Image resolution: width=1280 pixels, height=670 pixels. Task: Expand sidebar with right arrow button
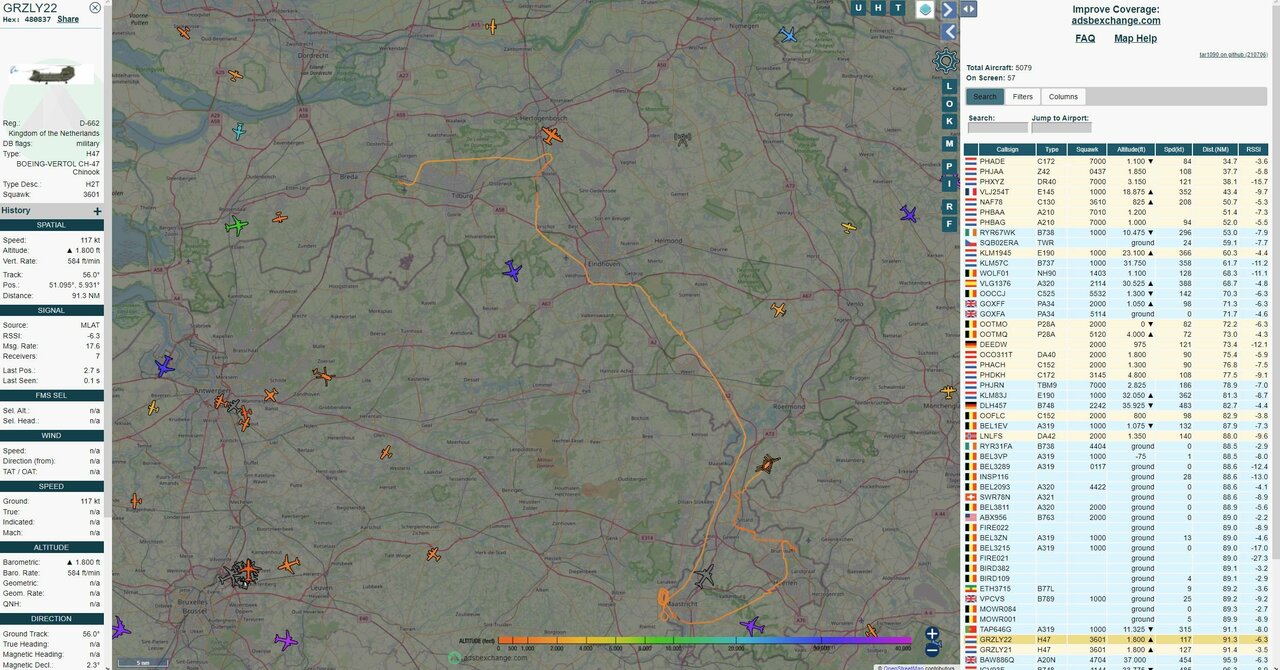pos(949,10)
